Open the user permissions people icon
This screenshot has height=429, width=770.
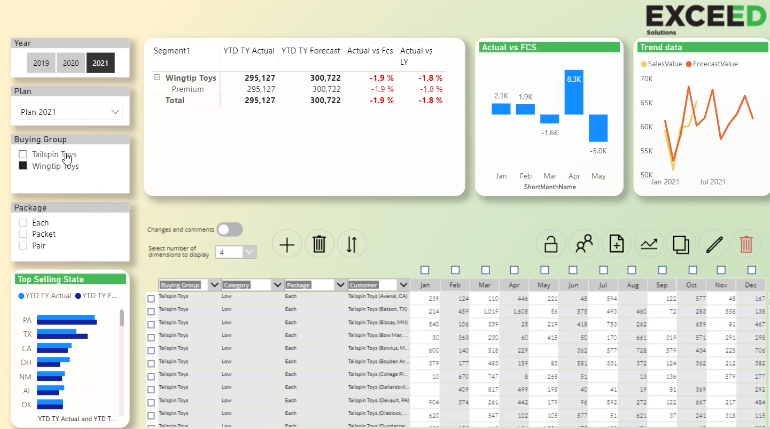(x=584, y=244)
